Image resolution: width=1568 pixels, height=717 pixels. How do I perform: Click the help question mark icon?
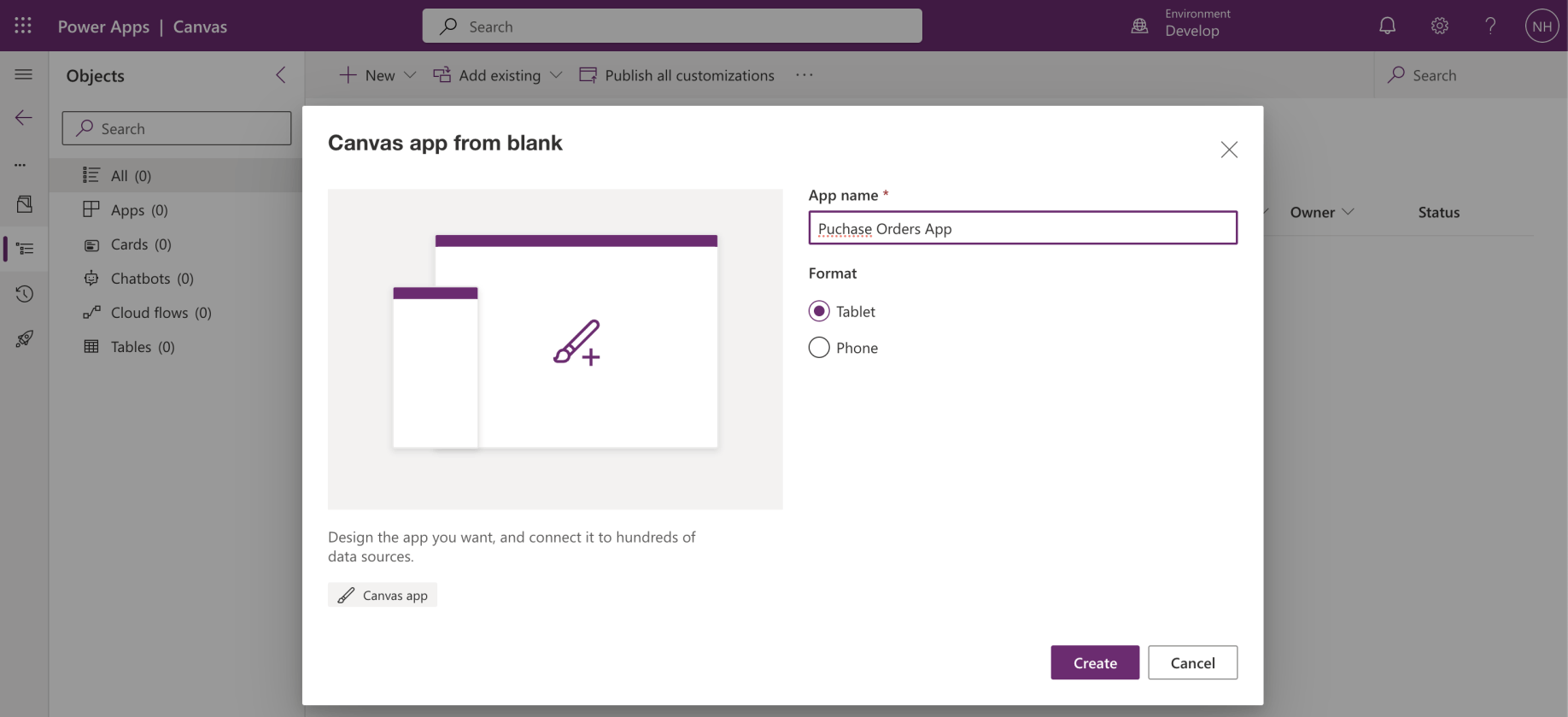point(1490,26)
